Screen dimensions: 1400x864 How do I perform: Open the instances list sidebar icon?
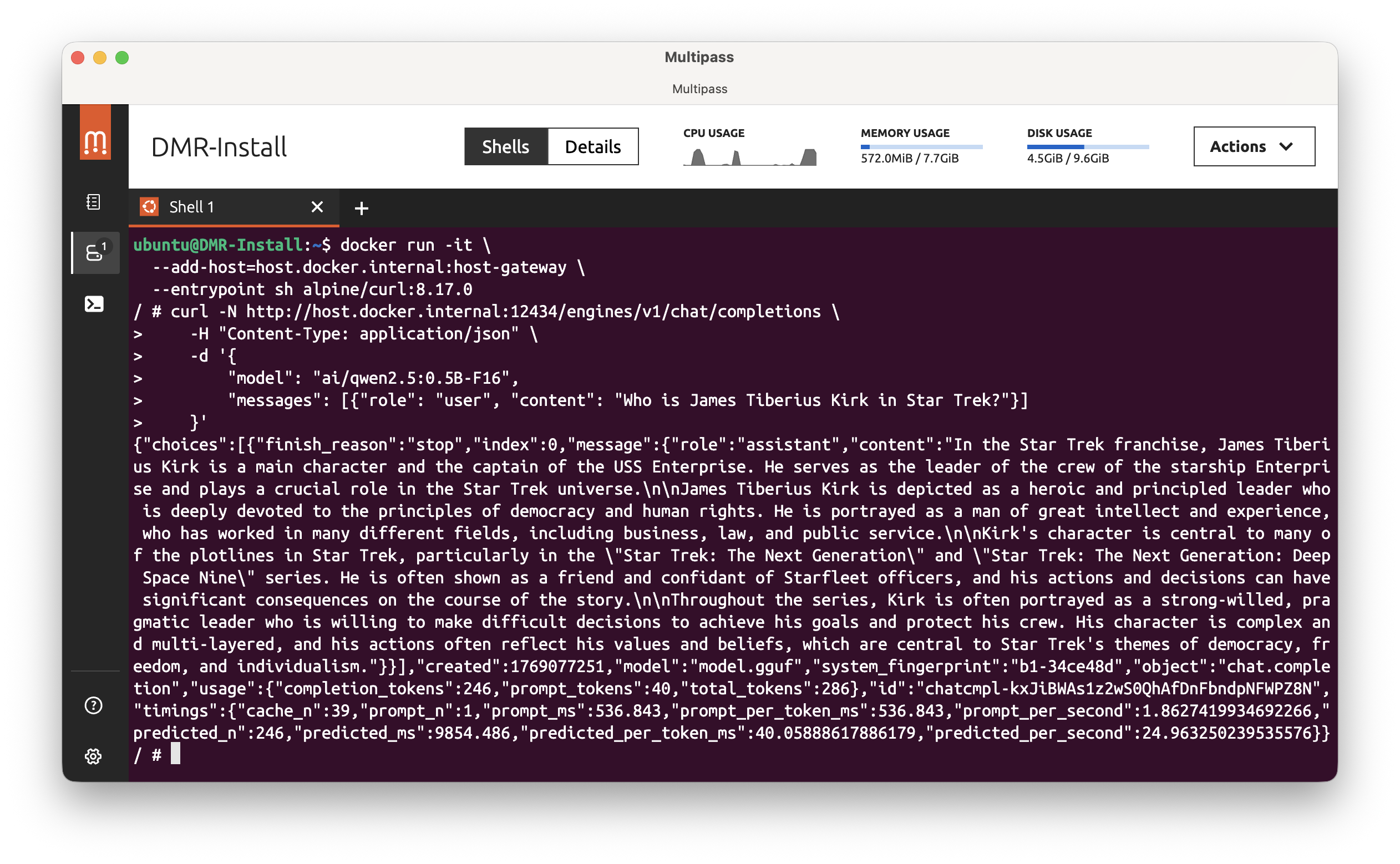click(95, 252)
